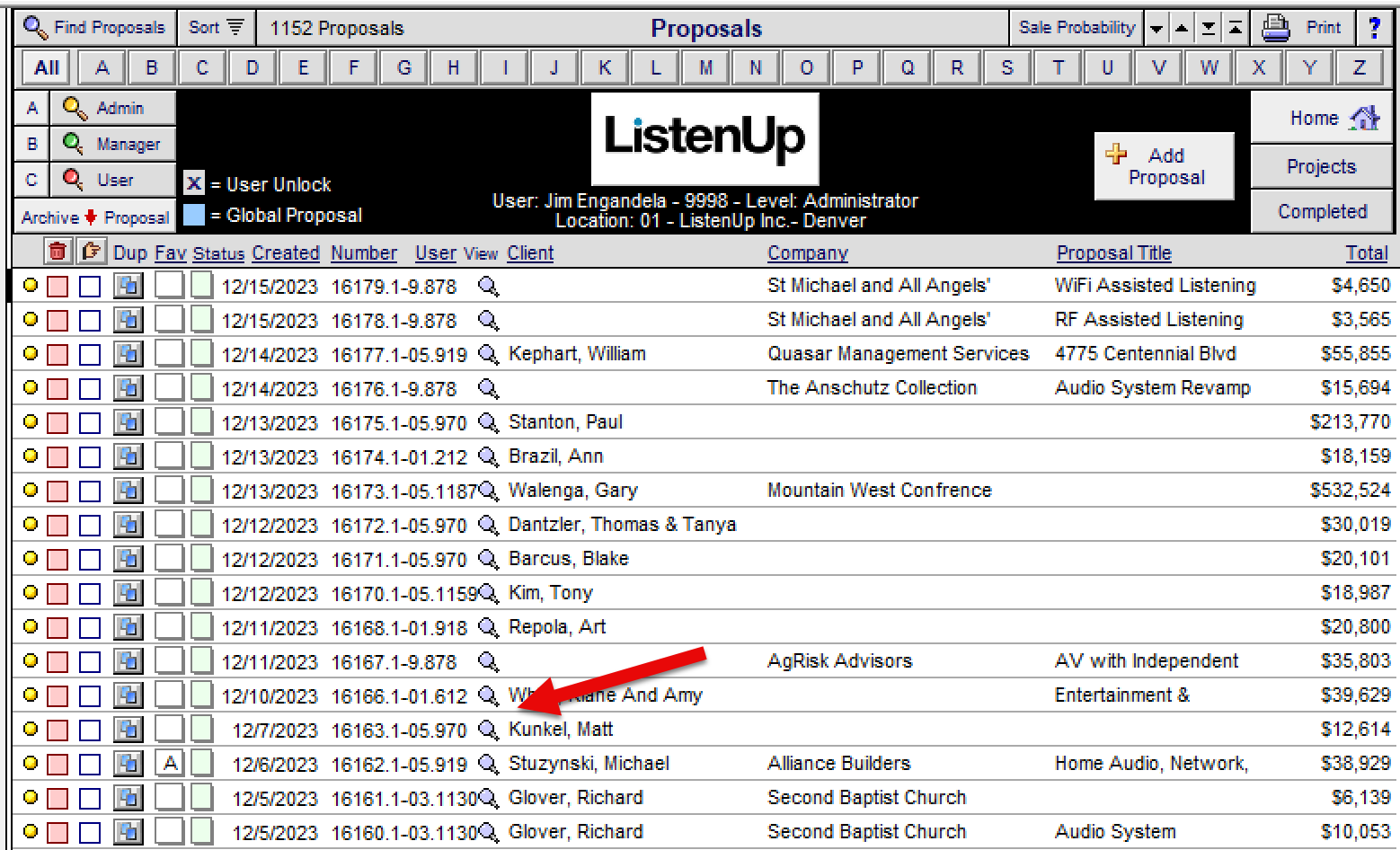Click the Print button
This screenshot has width=1400, height=850.
coord(1302,28)
